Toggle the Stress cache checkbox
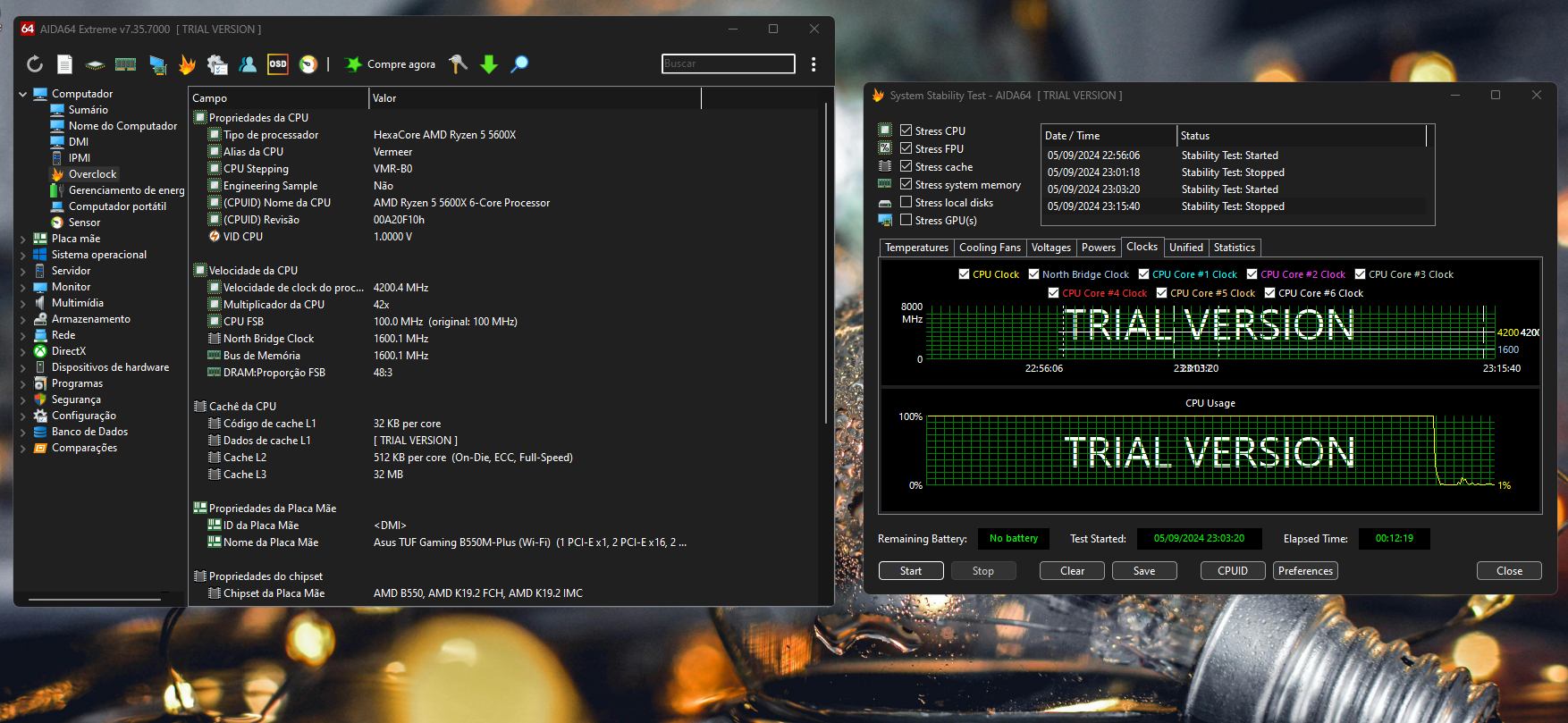1568x723 pixels. tap(906, 166)
